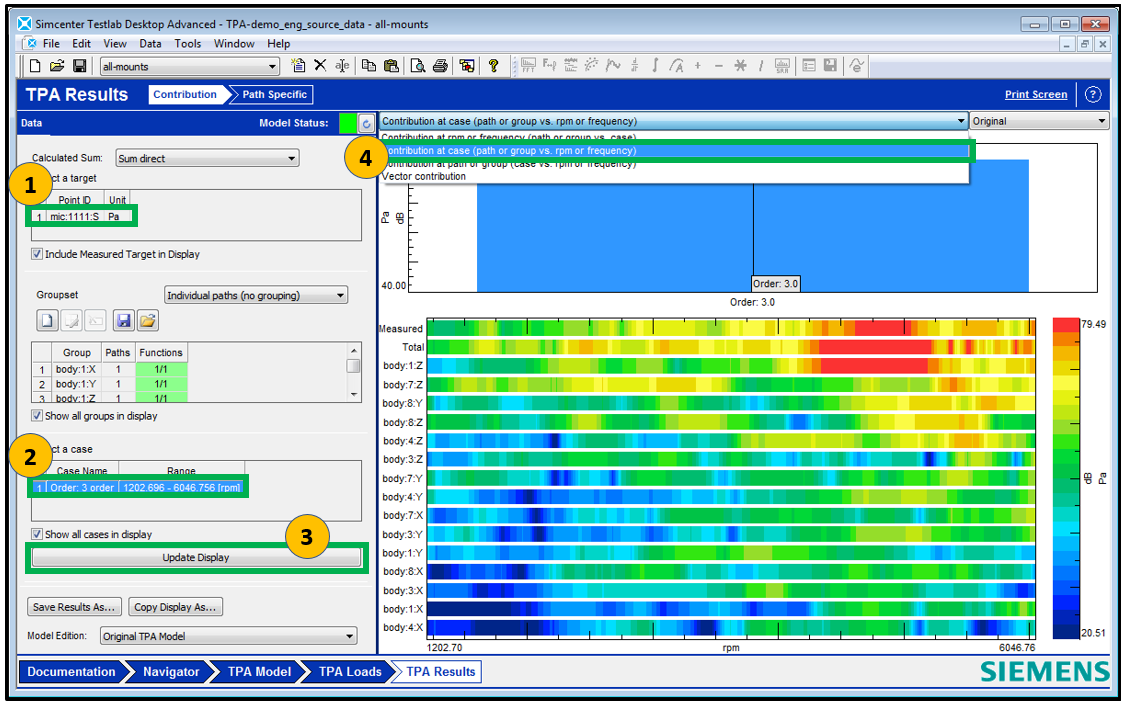Click the disabled edit groupset pencil icon

point(71,320)
